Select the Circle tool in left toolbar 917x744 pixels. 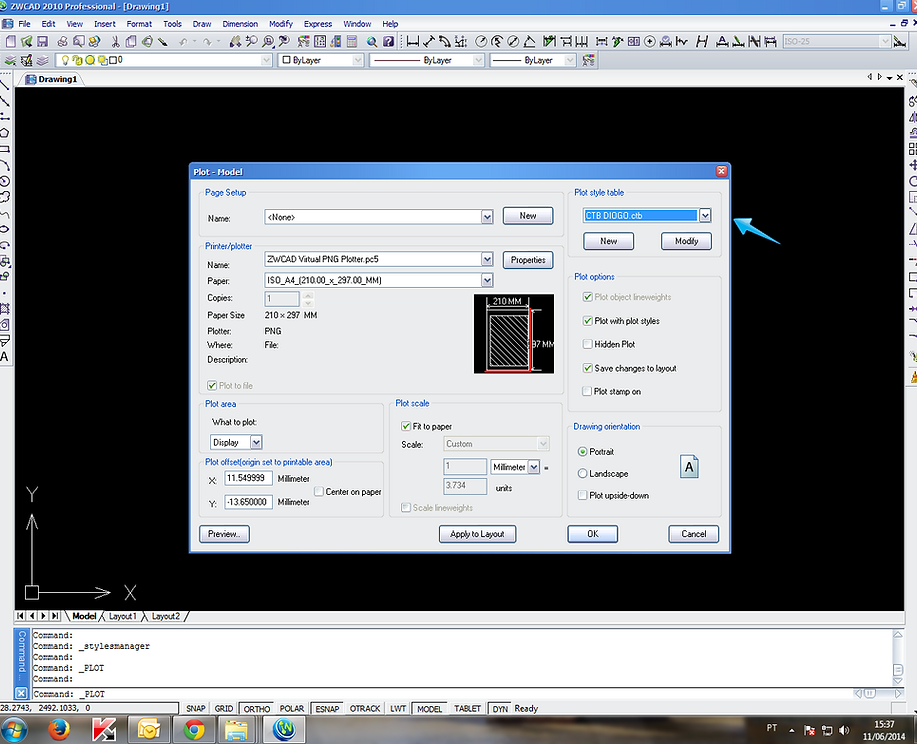pos(5,181)
